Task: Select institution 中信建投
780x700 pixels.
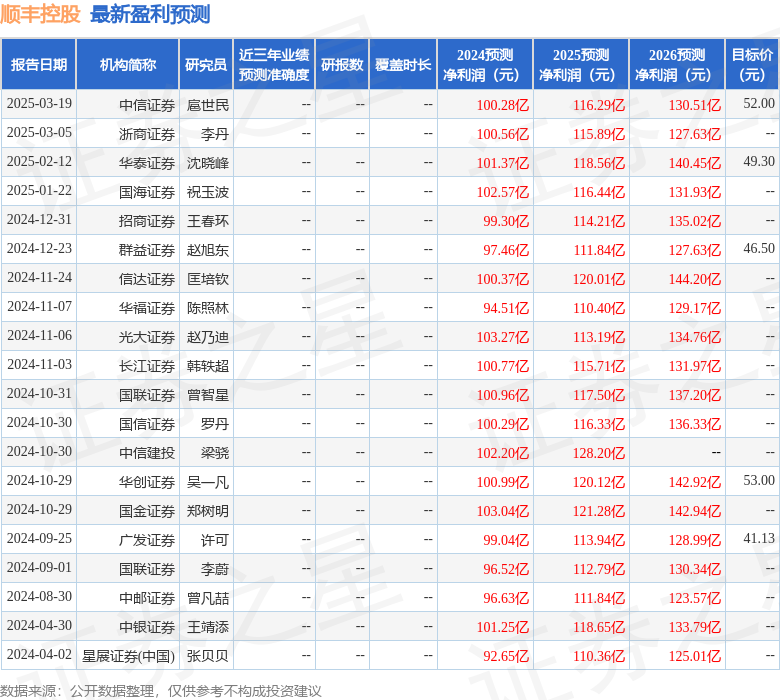Action: pos(147,453)
